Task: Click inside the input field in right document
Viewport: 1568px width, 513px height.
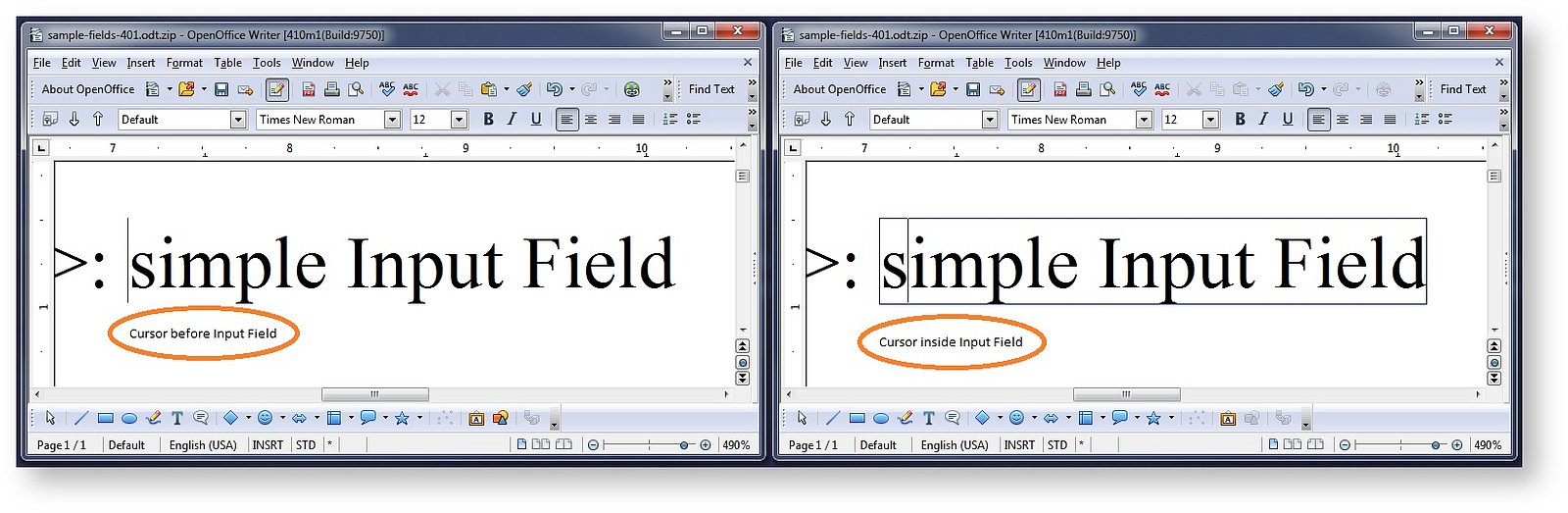Action: point(1152,262)
